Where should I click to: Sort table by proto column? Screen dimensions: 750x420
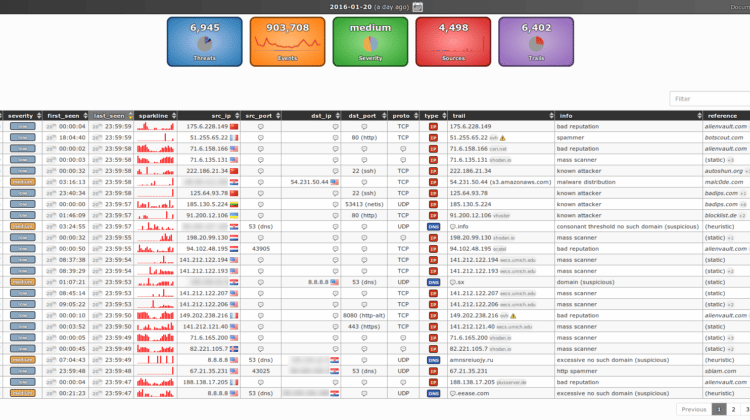[x=403, y=116]
